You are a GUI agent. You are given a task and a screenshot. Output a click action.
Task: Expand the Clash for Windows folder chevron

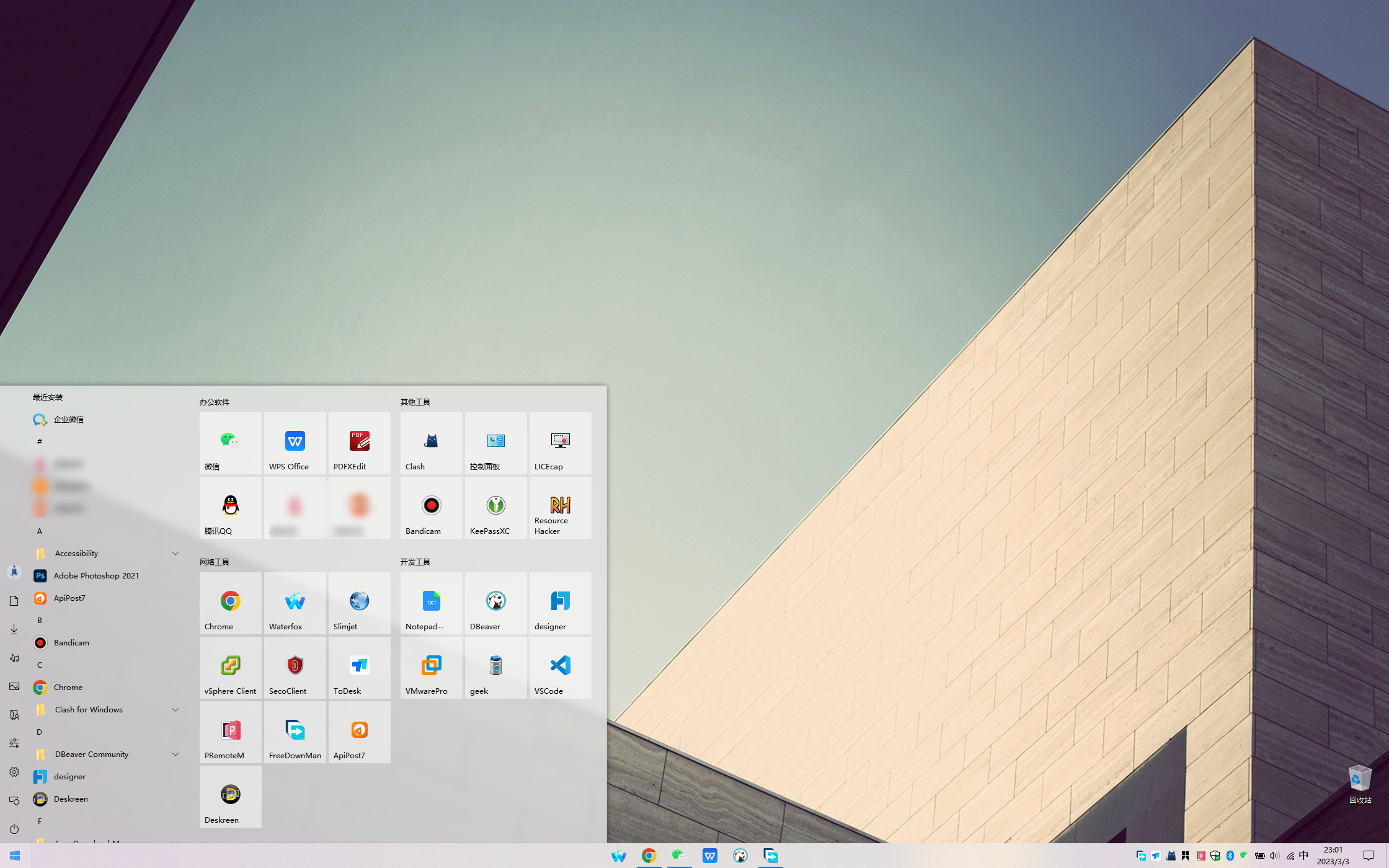coord(175,710)
